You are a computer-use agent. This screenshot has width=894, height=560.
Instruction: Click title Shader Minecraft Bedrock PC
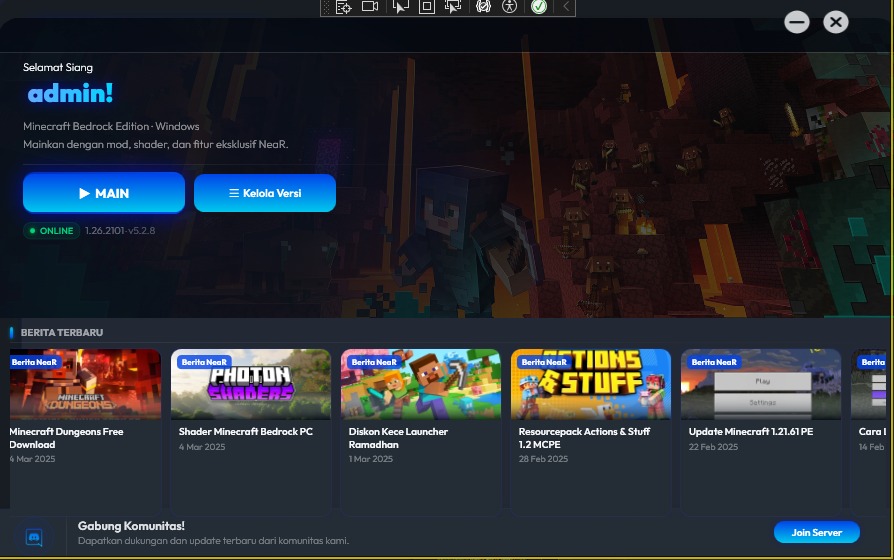[x=246, y=432]
